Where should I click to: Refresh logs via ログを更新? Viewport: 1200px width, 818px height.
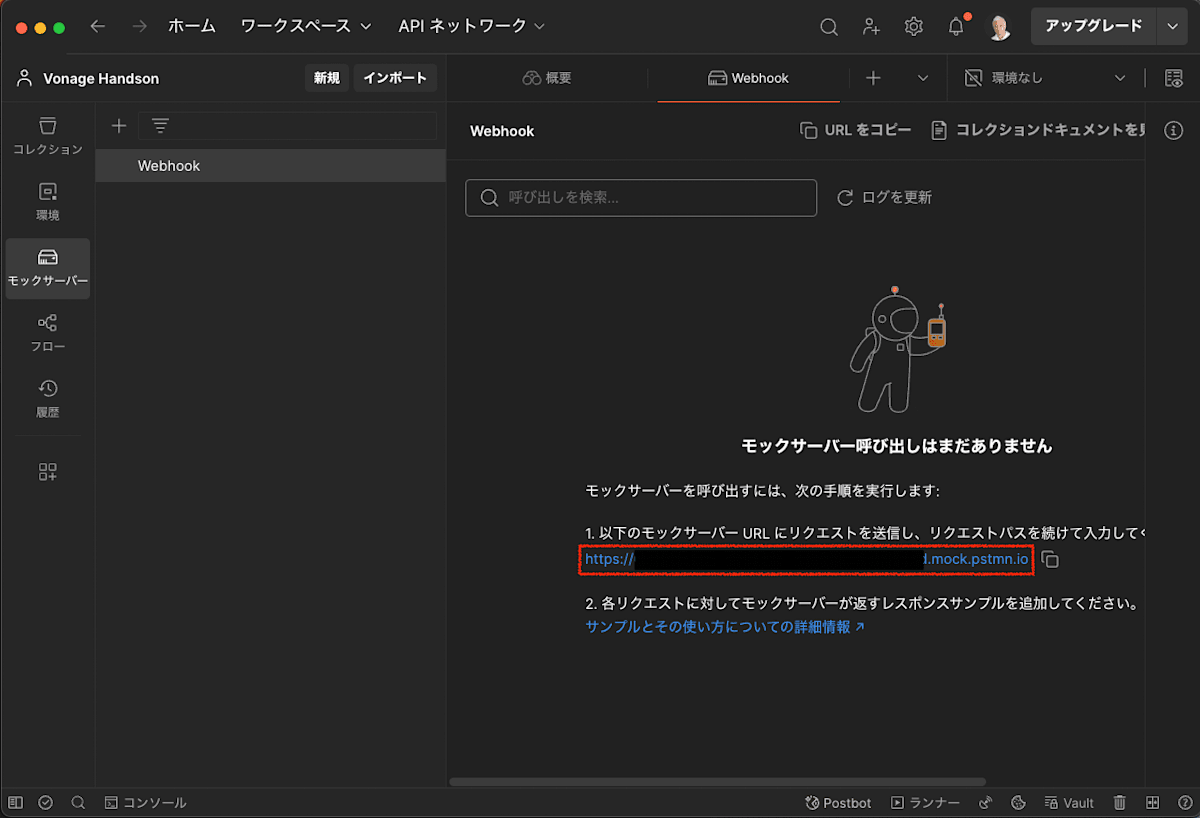884,197
